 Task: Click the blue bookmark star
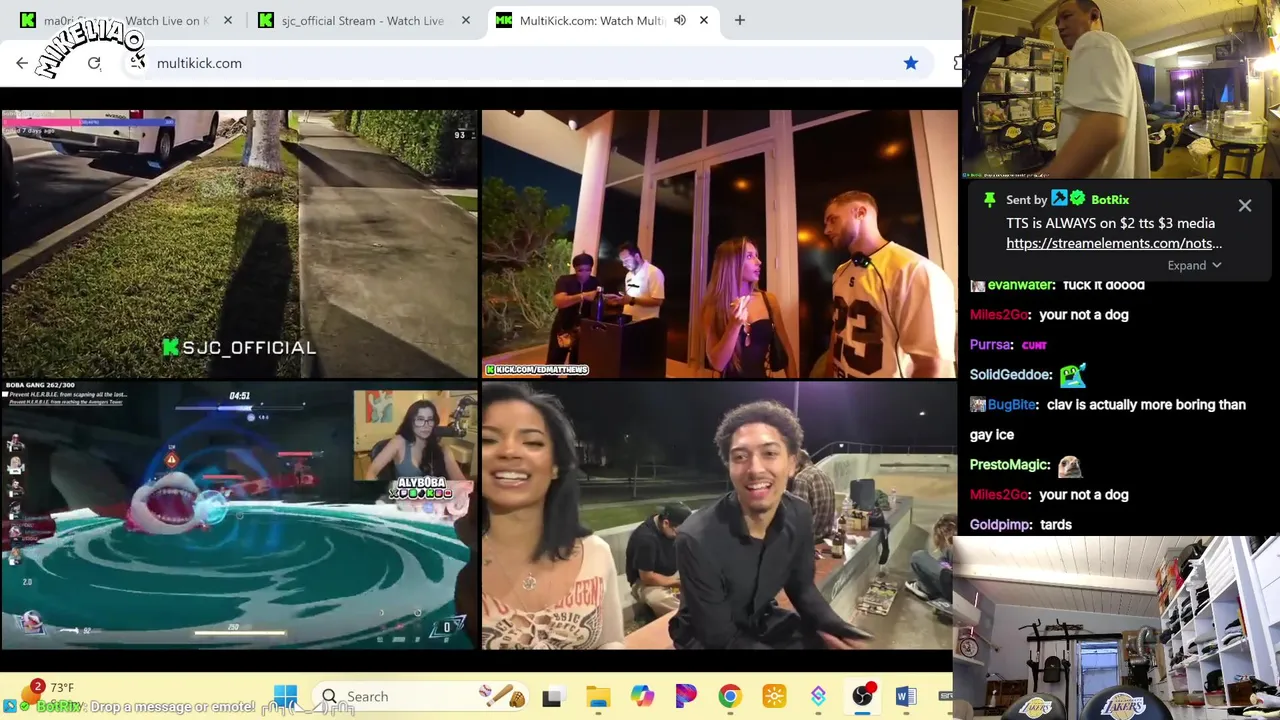coord(911,63)
